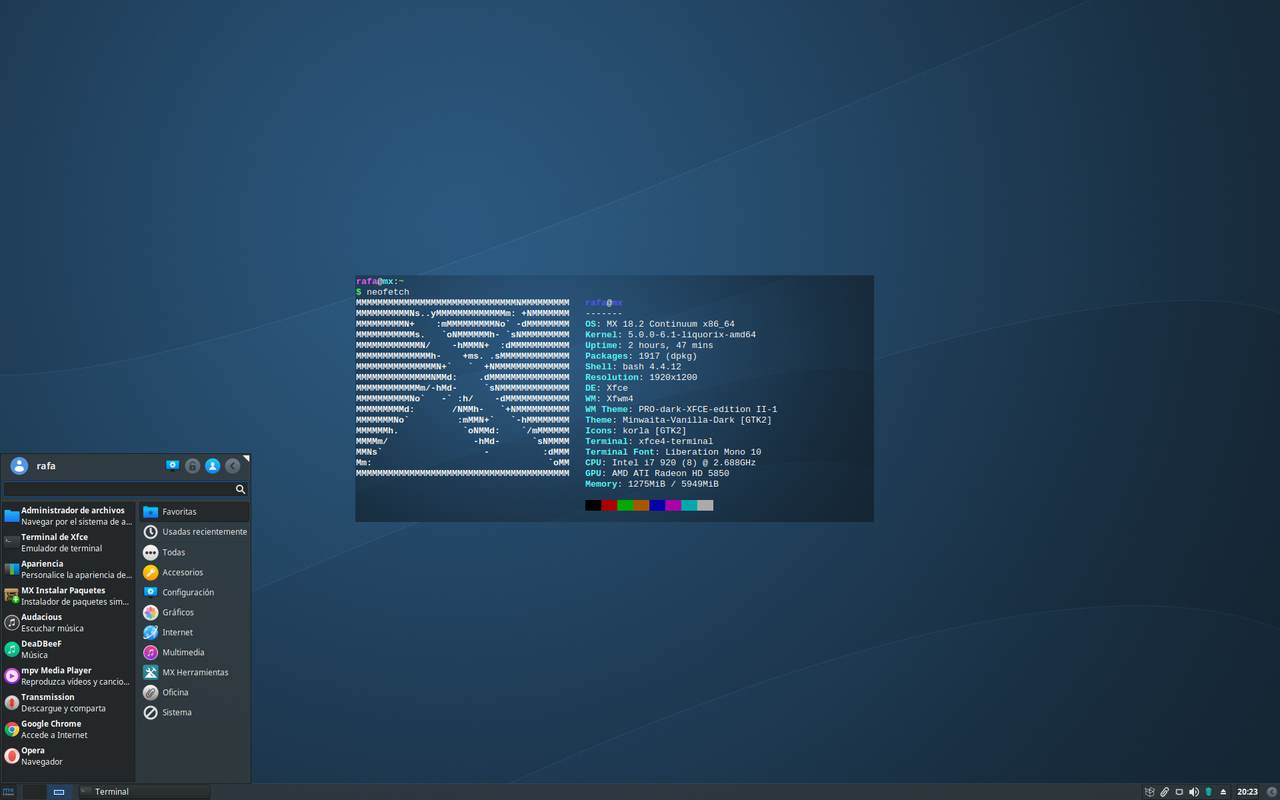Viewport: 1280px width, 800px height.
Task: Click the display tray icon
Action: click(1179, 792)
